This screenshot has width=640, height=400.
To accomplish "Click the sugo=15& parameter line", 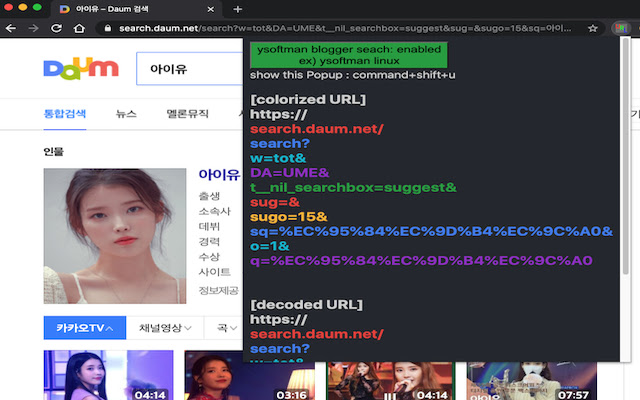I will click(289, 217).
